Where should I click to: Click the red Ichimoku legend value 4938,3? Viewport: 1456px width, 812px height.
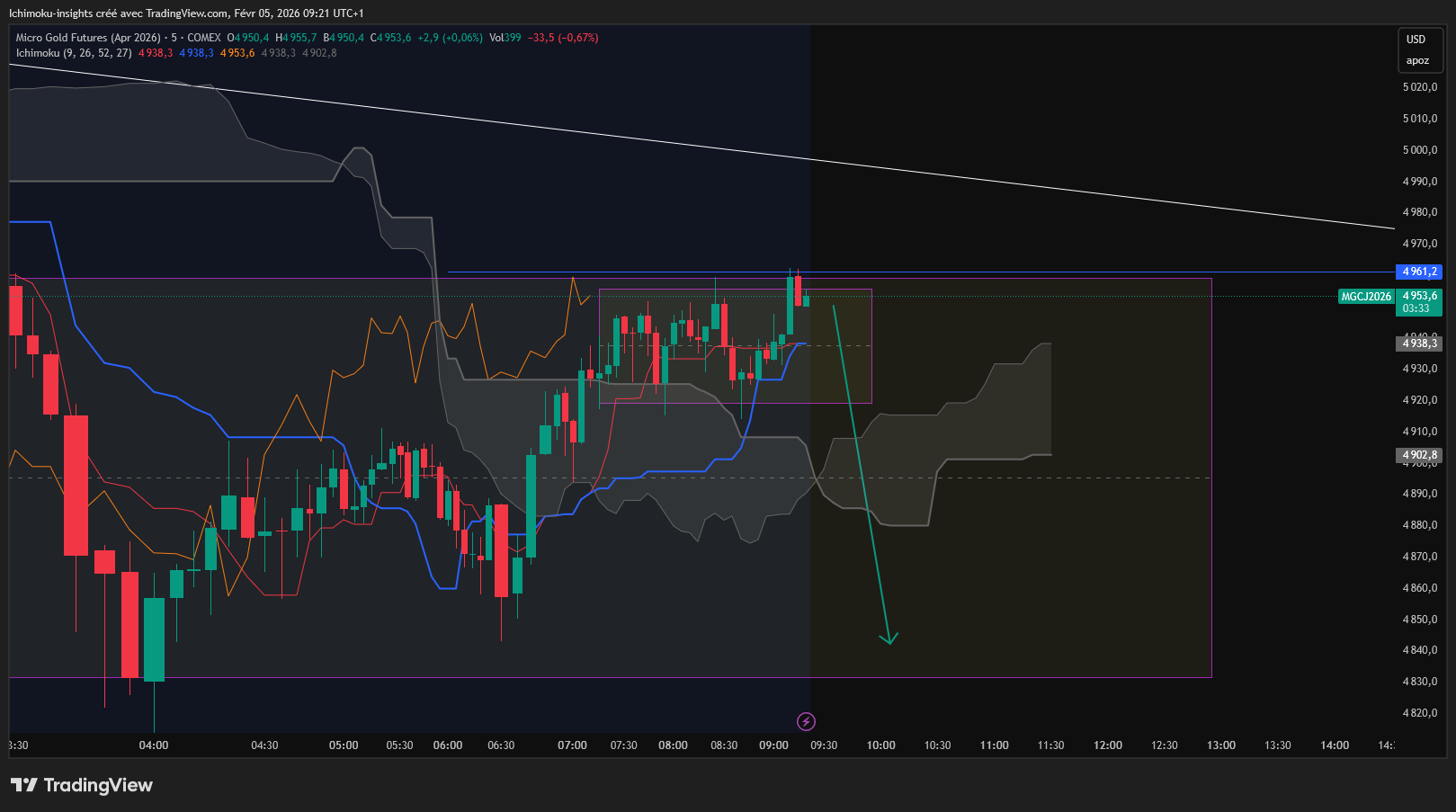(156, 53)
